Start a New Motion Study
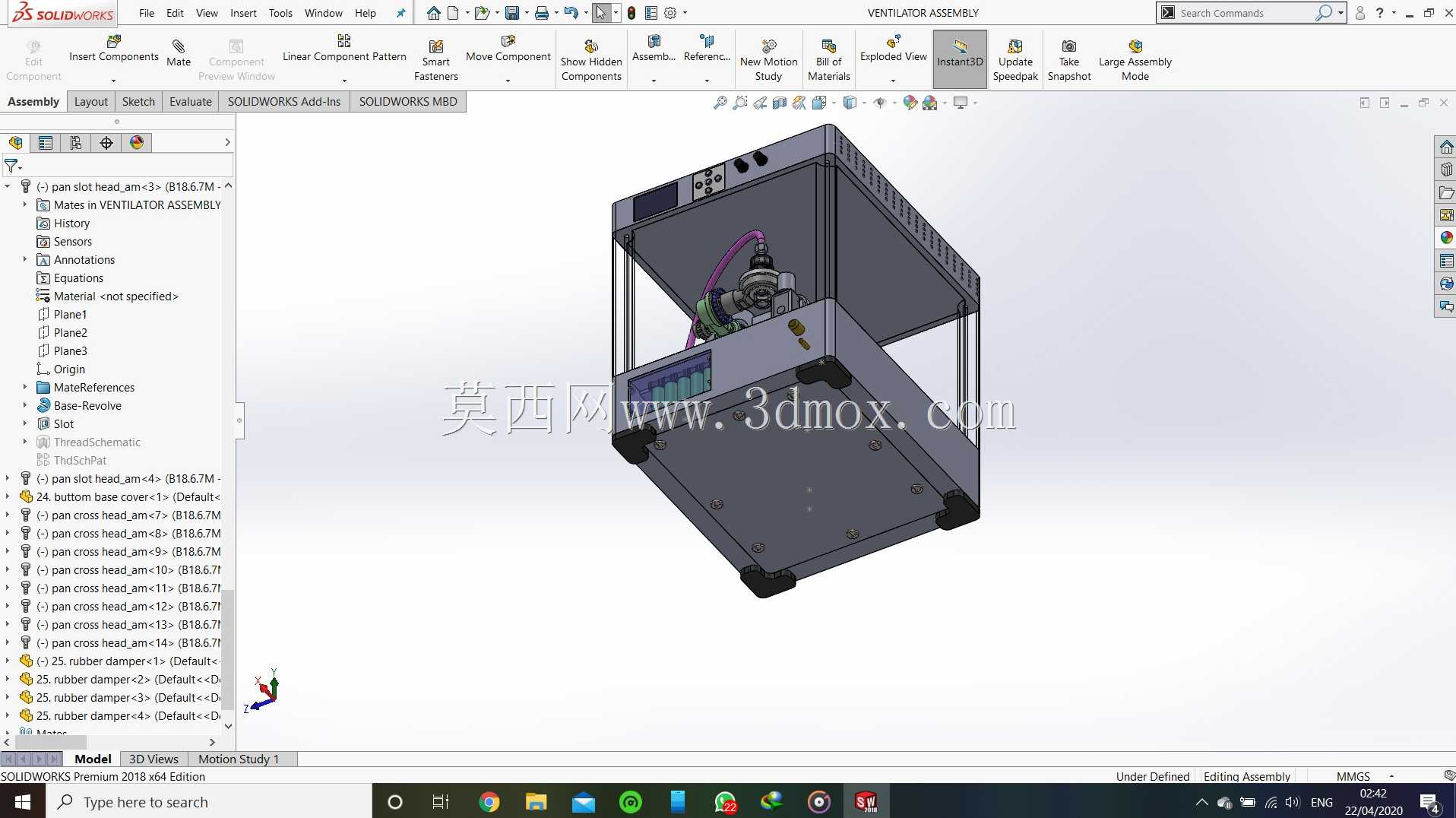Screen dimensions: 1456x818 (x=768, y=59)
